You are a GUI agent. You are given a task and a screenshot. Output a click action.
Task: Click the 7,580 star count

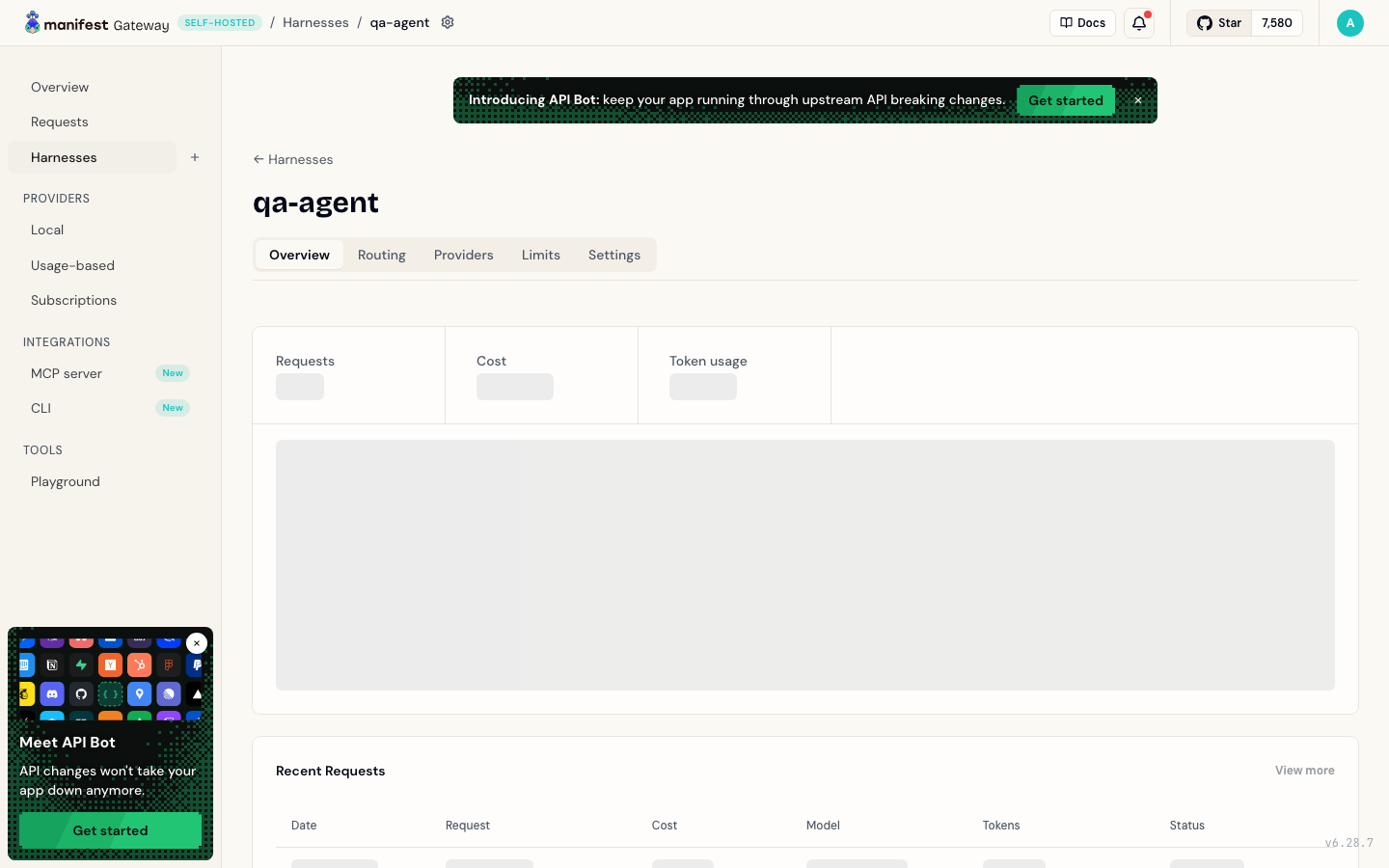click(1277, 23)
